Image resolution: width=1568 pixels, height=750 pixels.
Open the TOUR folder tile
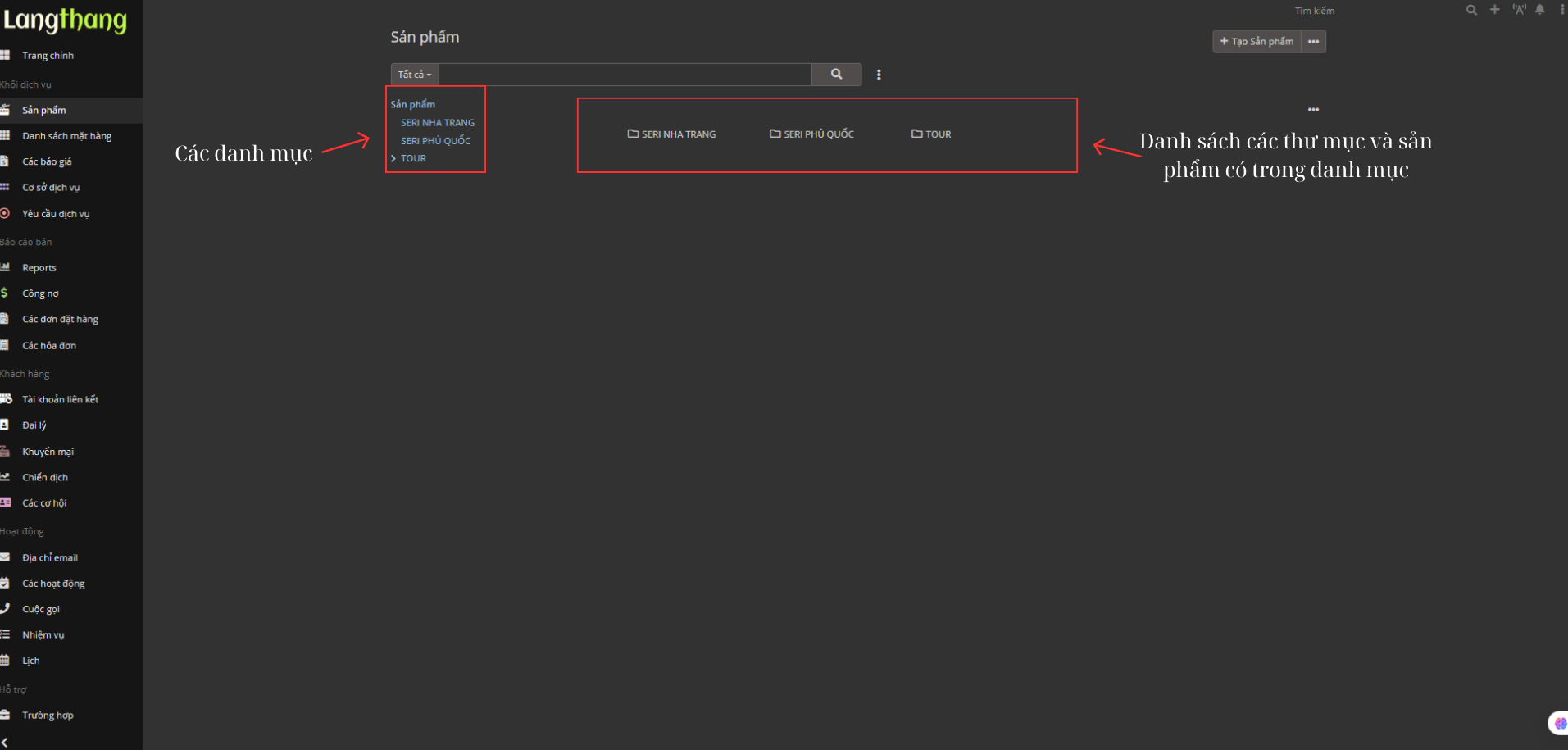pos(931,134)
